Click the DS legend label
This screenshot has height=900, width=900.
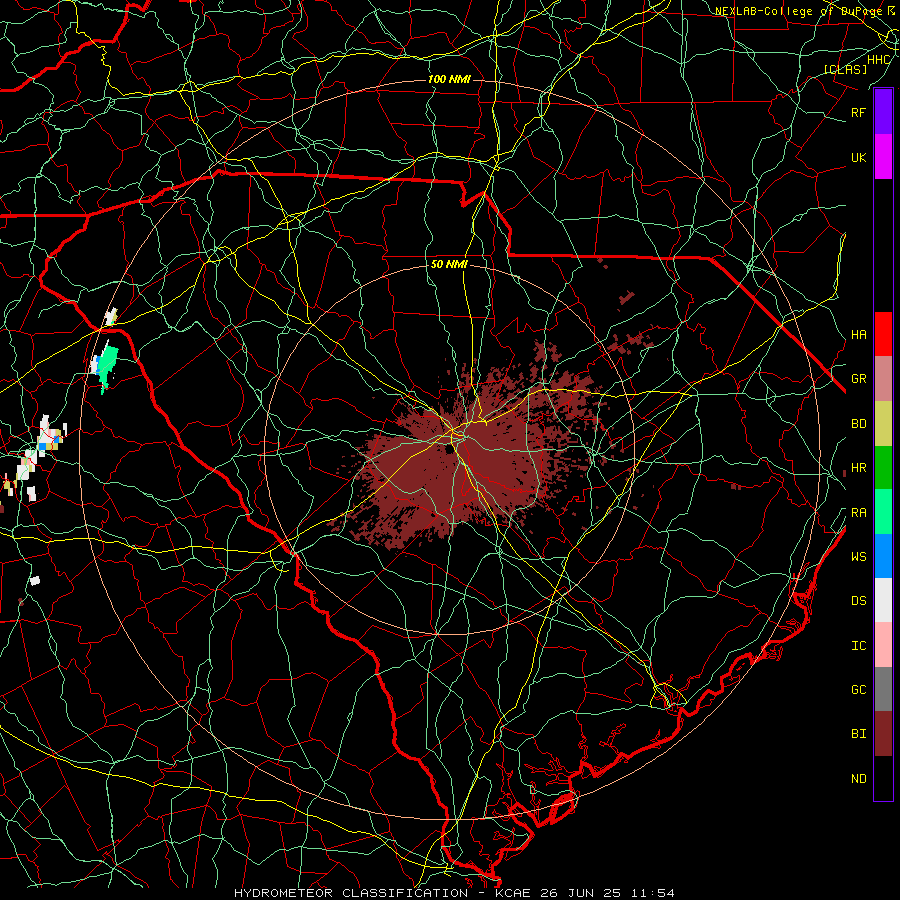tap(858, 601)
